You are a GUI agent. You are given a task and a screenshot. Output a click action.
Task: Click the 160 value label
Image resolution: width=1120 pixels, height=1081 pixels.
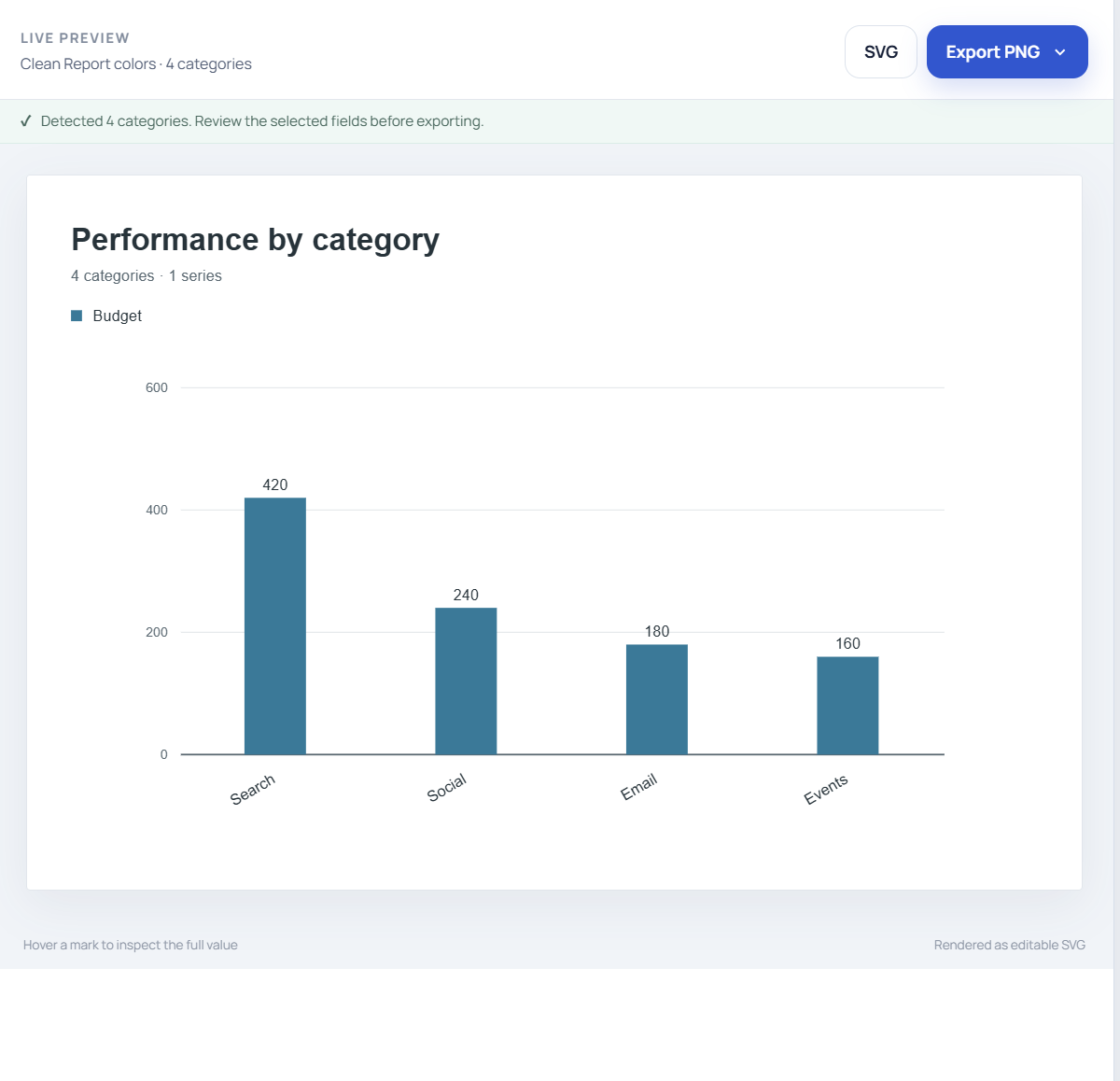click(x=847, y=643)
